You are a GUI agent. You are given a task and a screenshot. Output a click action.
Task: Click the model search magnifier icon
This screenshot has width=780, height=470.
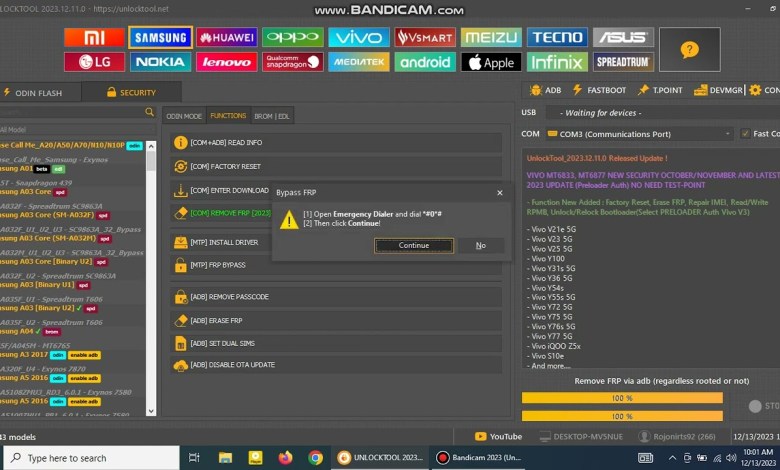click(x=150, y=113)
